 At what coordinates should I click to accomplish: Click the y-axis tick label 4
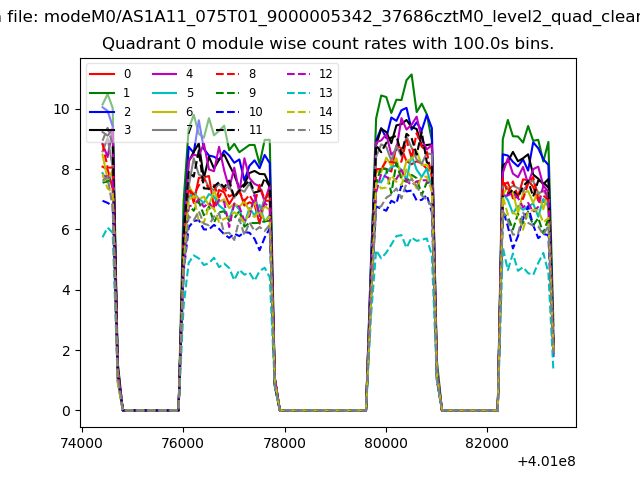[65, 290]
